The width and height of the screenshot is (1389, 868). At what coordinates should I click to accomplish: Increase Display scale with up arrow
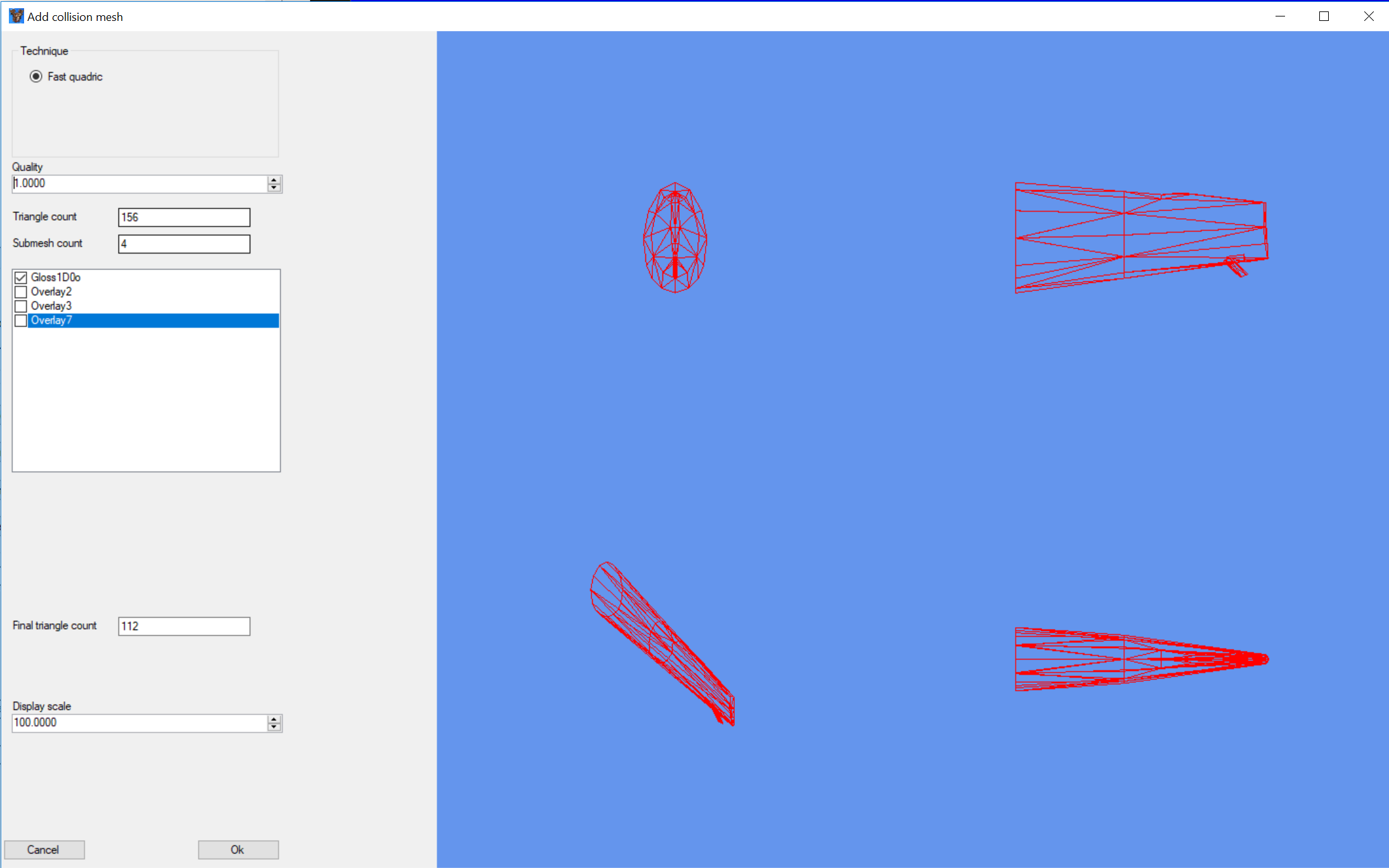pos(274,720)
